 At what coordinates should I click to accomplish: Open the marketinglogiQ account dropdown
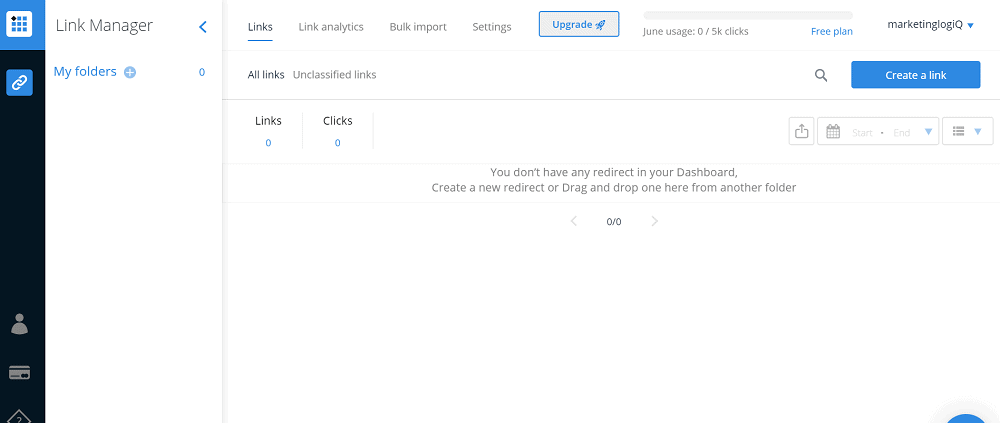click(x=930, y=25)
